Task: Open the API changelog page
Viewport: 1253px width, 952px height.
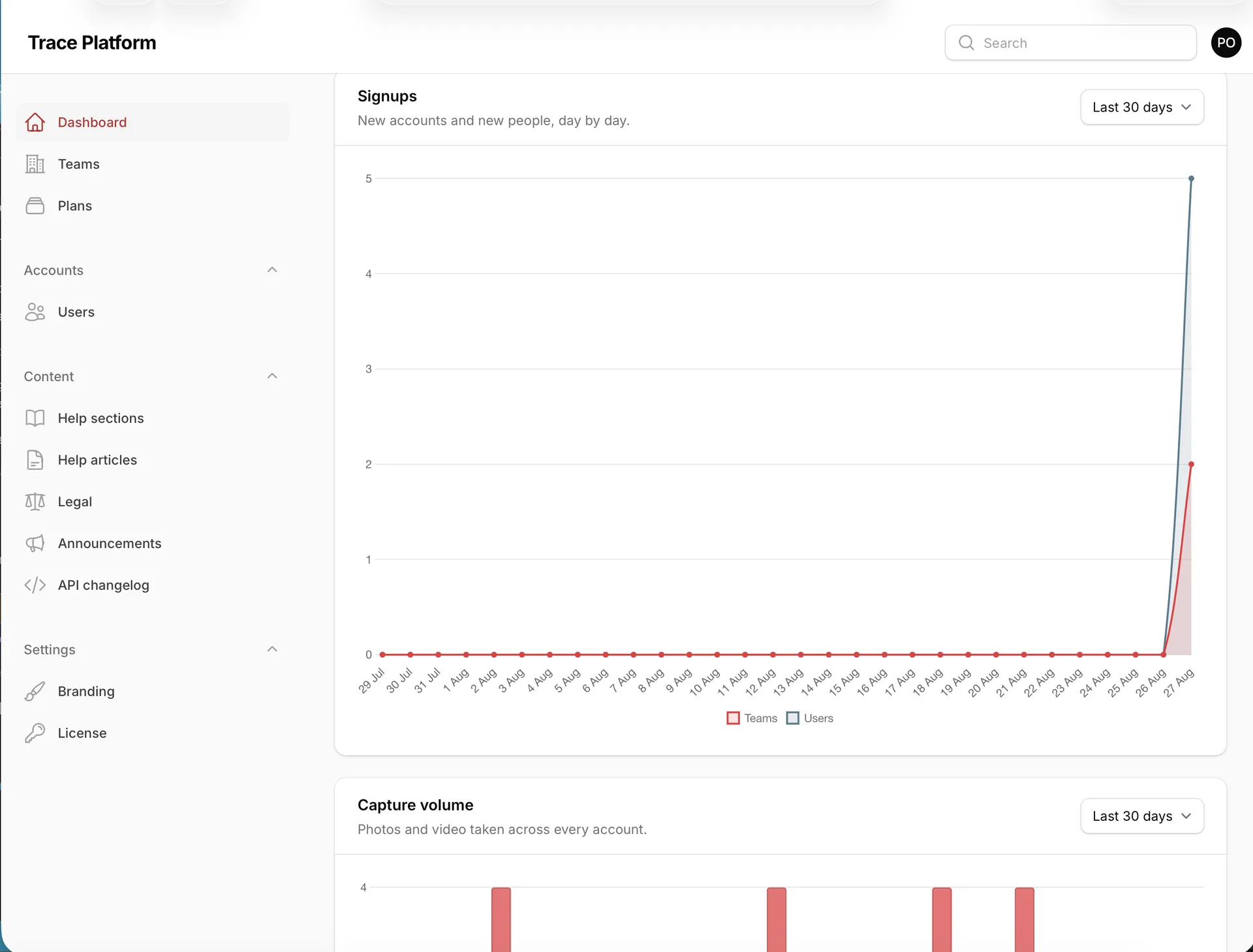Action: pos(153,585)
